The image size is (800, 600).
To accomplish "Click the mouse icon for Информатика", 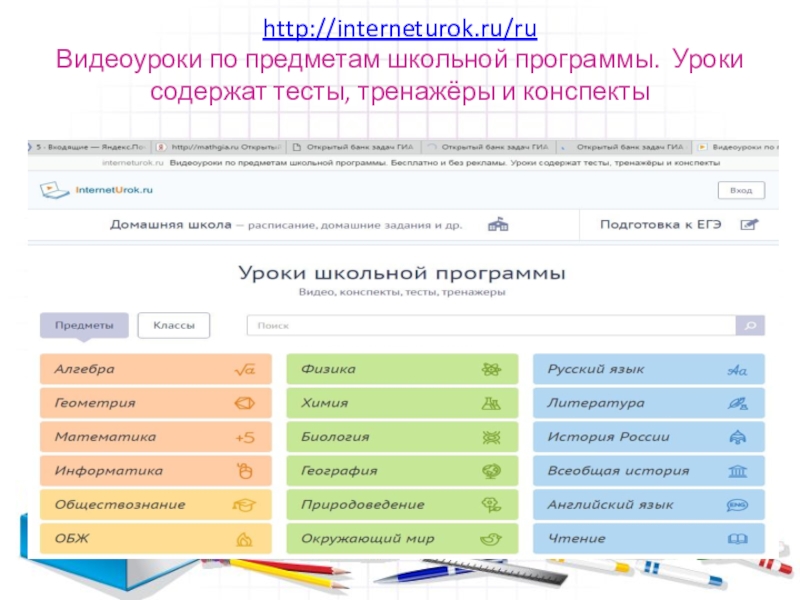I will (245, 471).
